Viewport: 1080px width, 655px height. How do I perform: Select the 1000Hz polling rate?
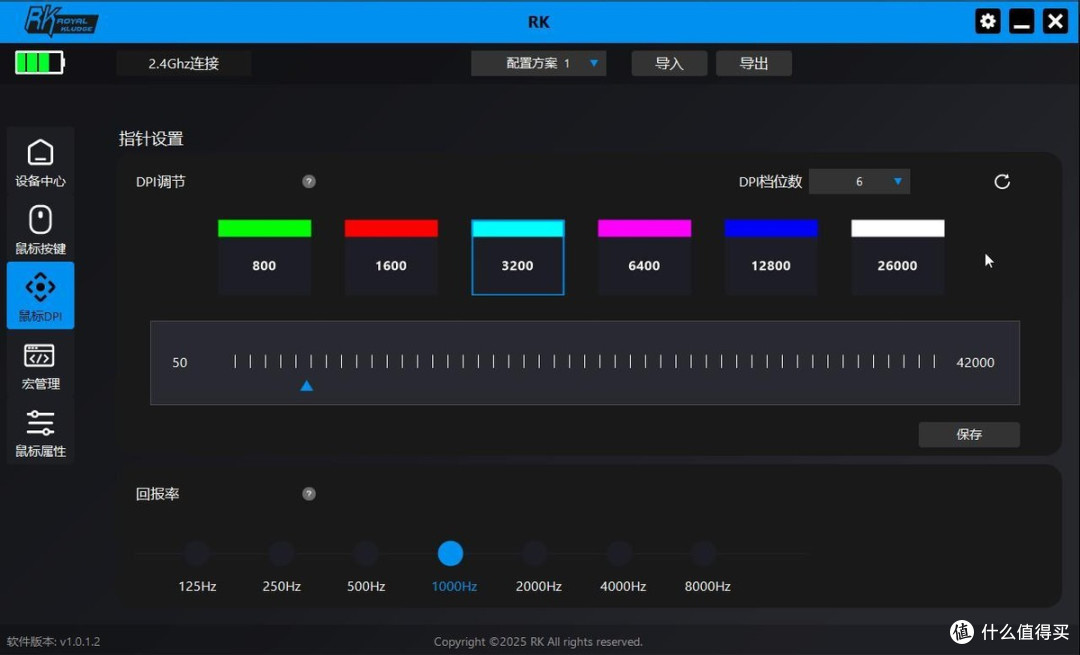450,553
